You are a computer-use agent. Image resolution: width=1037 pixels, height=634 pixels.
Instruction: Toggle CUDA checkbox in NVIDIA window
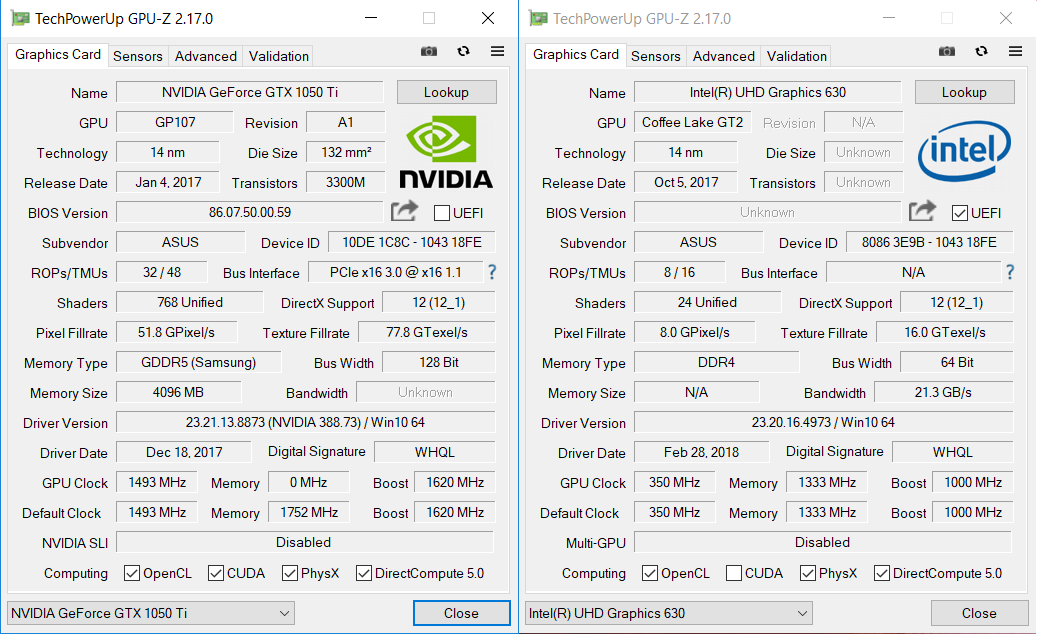216,573
